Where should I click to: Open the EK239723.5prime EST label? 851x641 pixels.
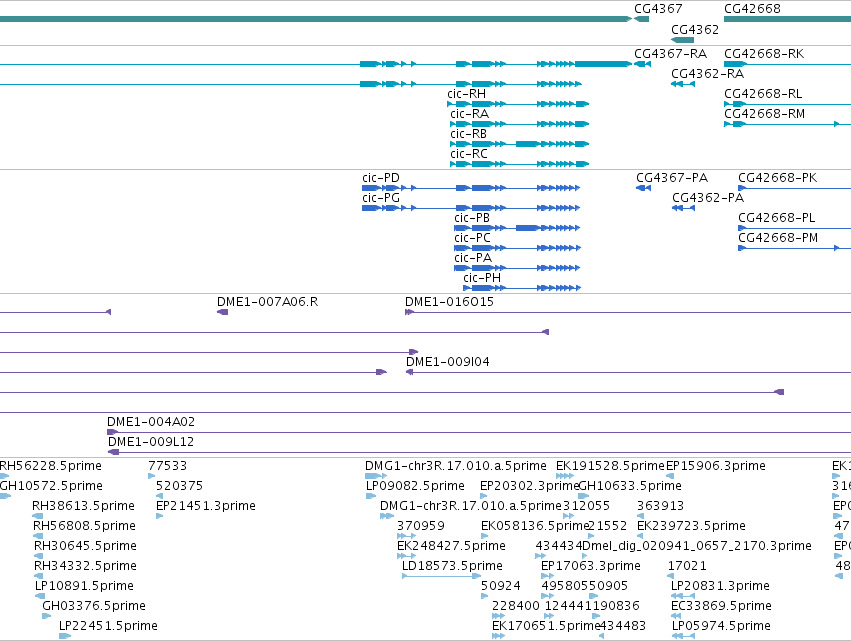(x=691, y=526)
